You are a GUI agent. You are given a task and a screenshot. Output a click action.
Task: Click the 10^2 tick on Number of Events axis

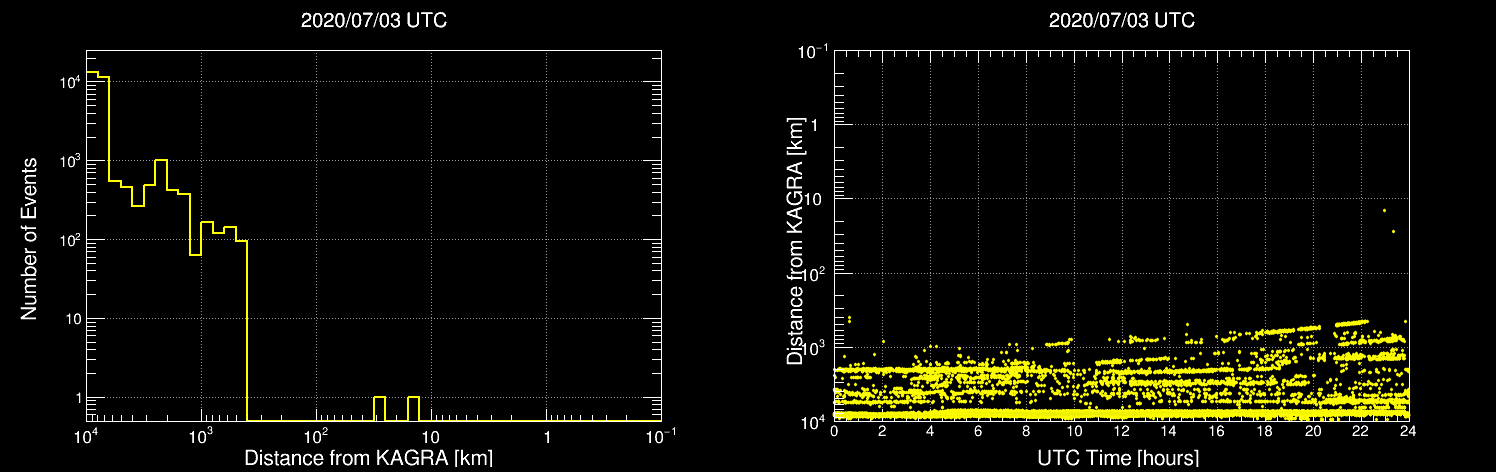[x=68, y=240]
